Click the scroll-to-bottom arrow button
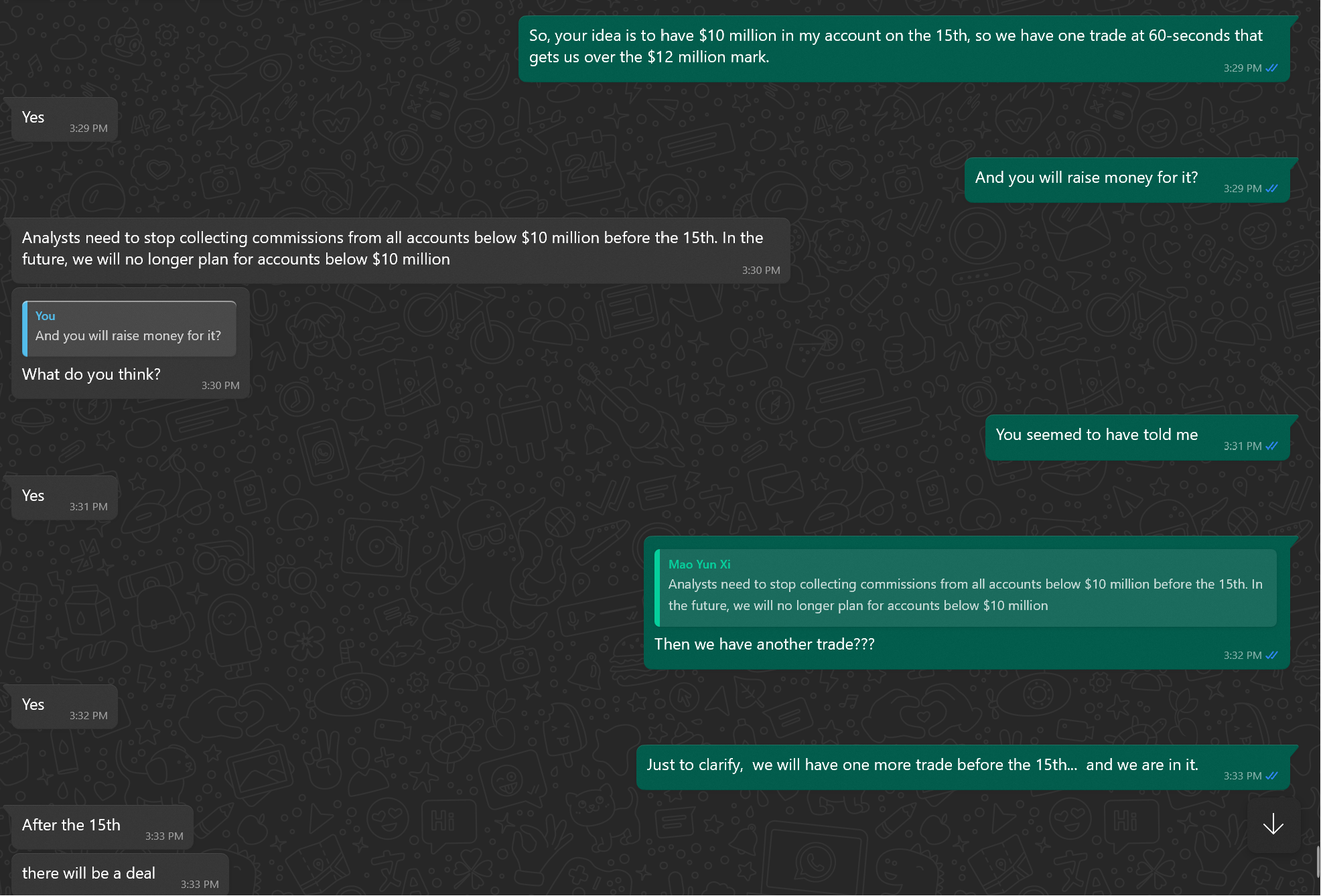This screenshot has height=896, width=1321. 1273,824
